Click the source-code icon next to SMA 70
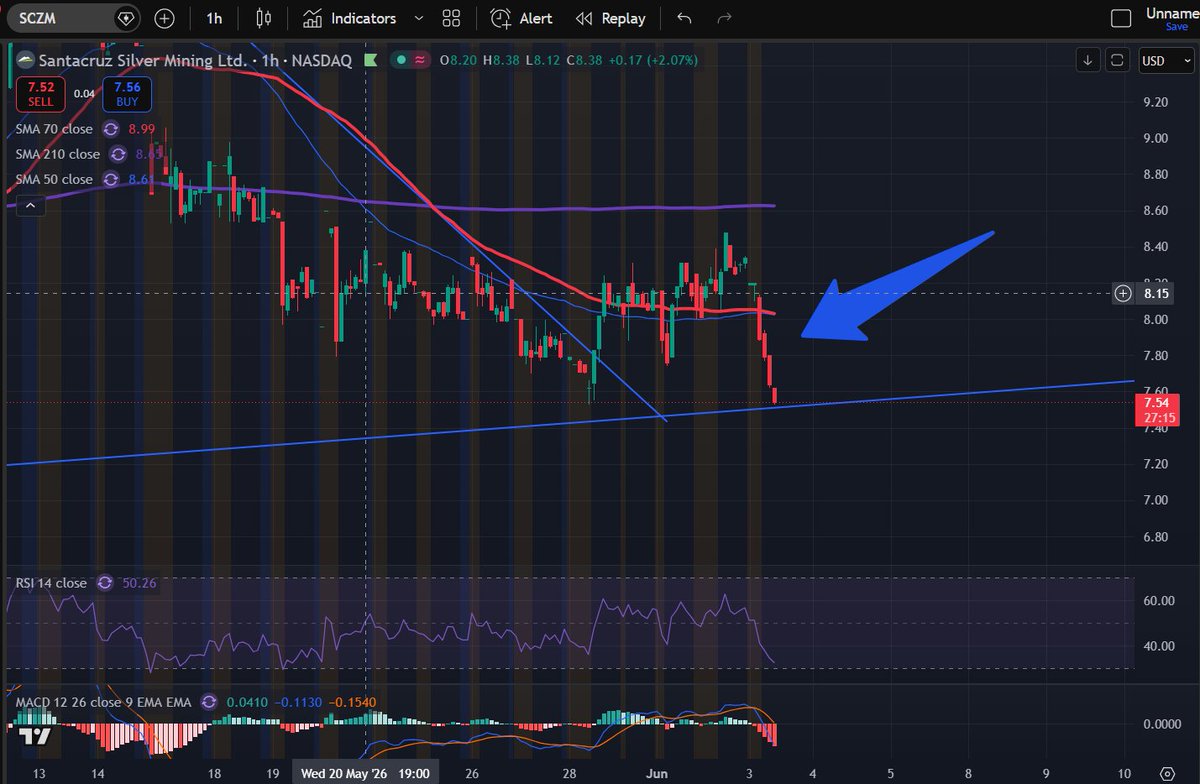Viewport: 1200px width, 784px height. point(110,129)
